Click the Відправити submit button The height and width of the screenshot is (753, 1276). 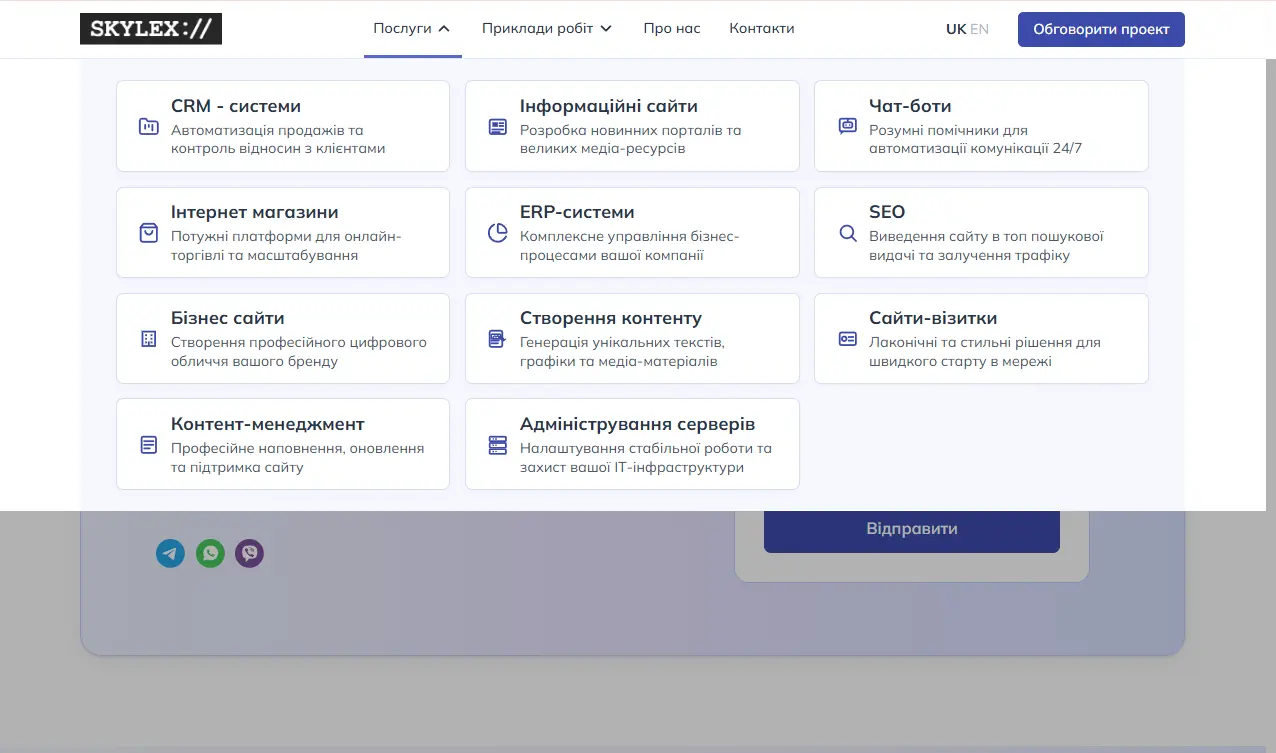pos(912,529)
